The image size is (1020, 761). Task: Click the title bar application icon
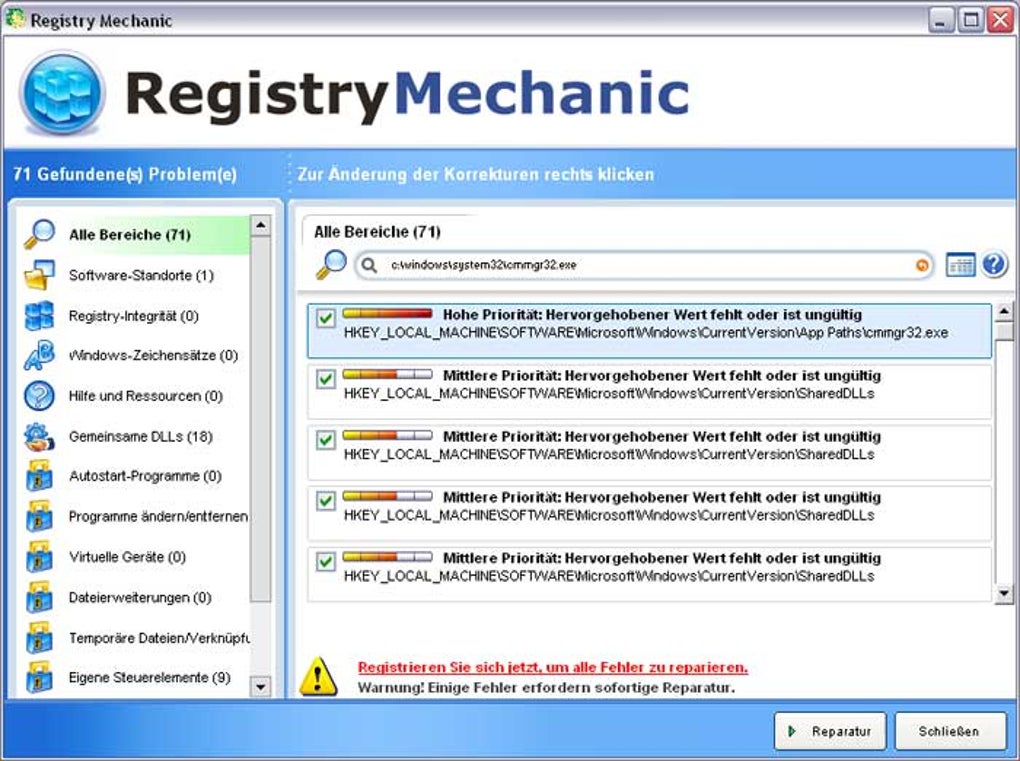15,19
